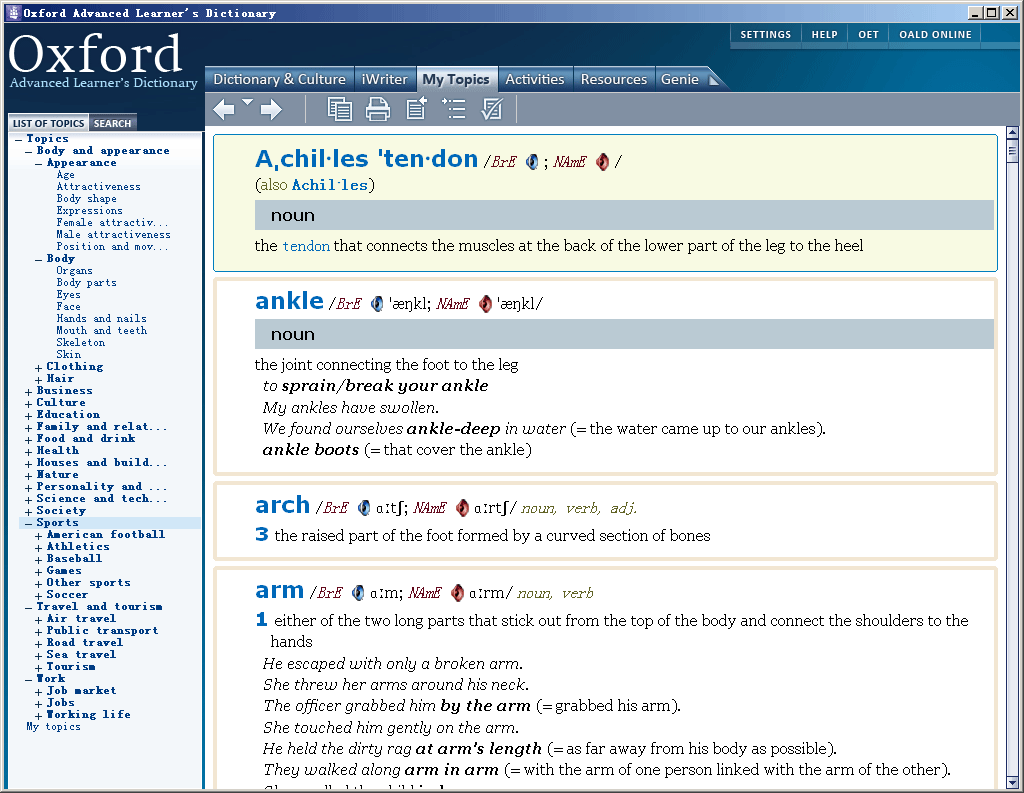Click the vertical scrollbar down arrow
Image resolution: width=1024 pixels, height=793 pixels.
[1012, 782]
